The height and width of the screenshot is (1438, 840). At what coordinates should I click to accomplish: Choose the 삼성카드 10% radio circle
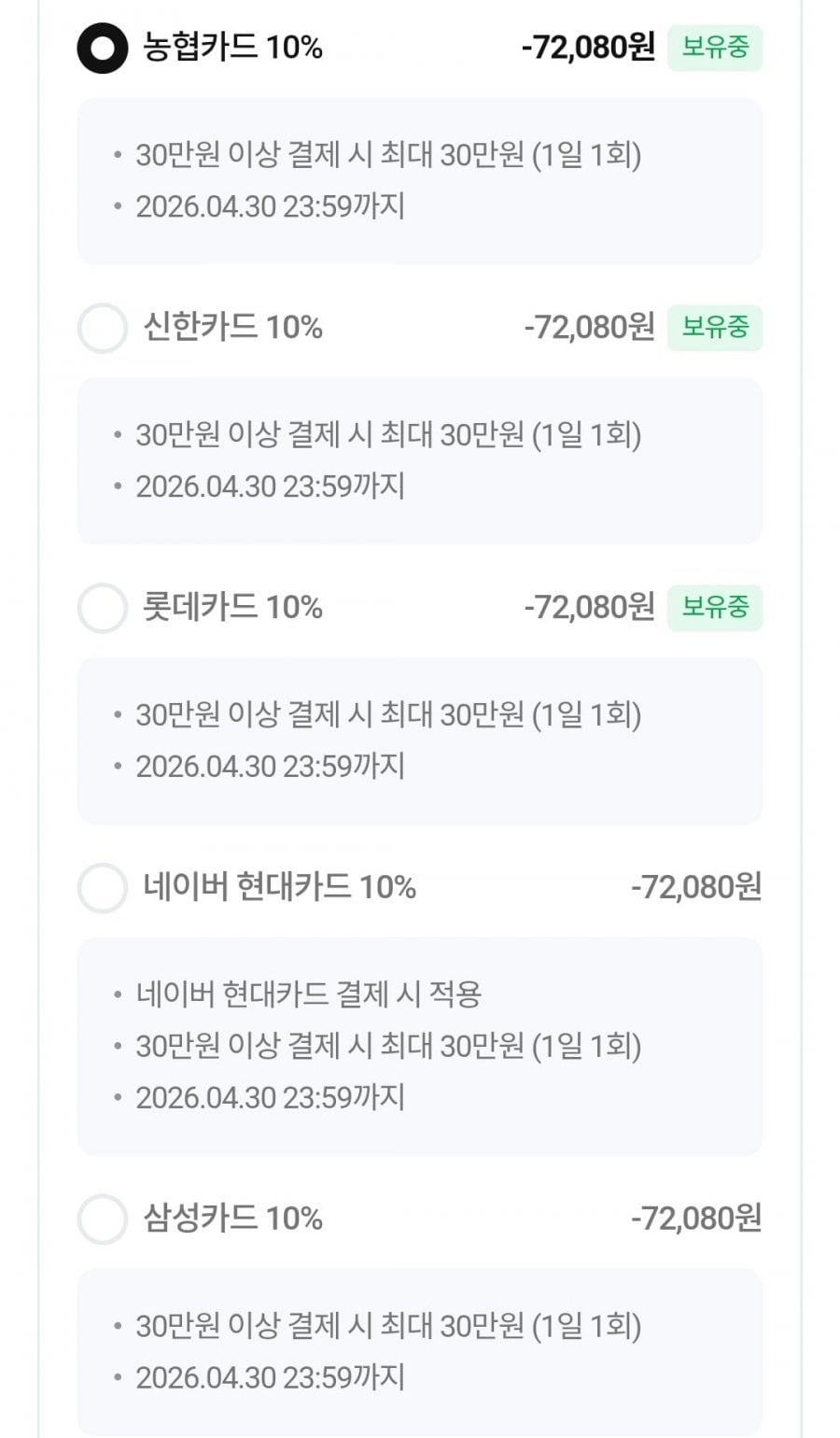(102, 1219)
